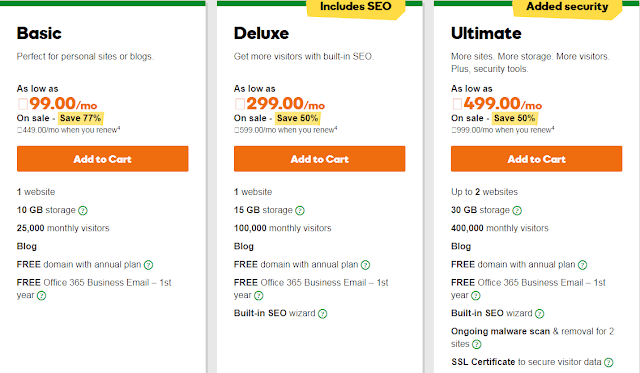Click Deluxe plan Save 50% label
This screenshot has height=373, width=640.
(298, 118)
